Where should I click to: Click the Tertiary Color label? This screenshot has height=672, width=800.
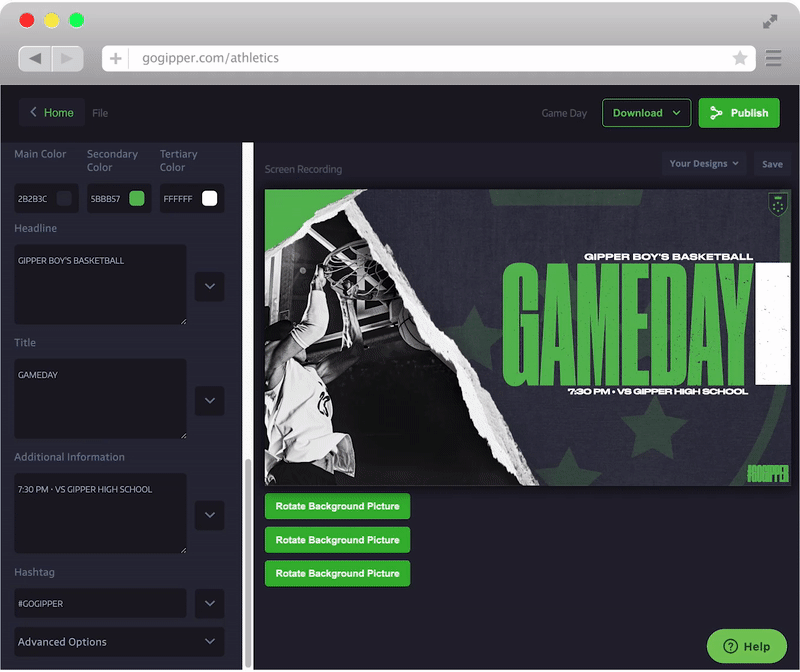179,161
